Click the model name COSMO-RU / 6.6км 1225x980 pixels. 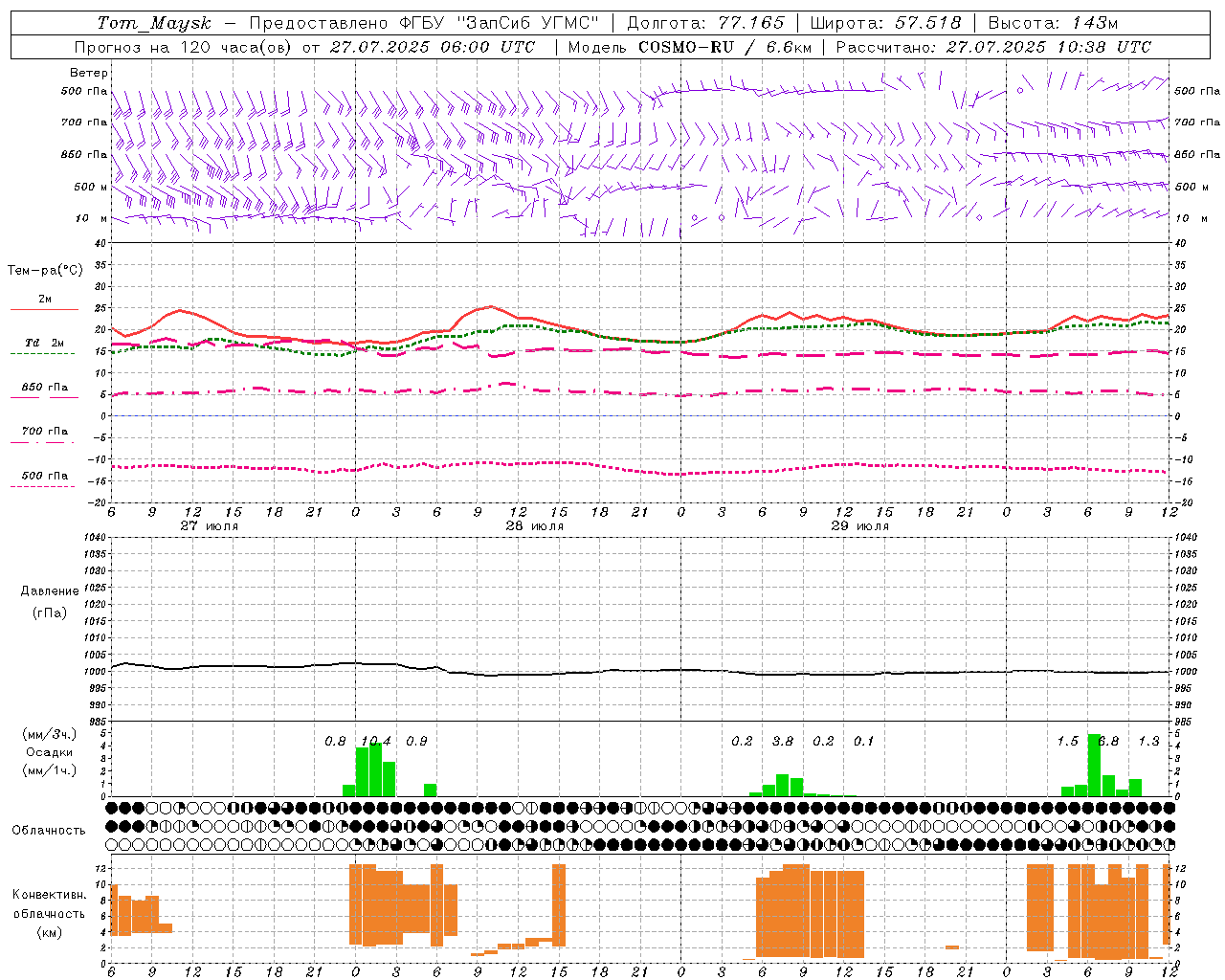pyautogui.click(x=724, y=47)
